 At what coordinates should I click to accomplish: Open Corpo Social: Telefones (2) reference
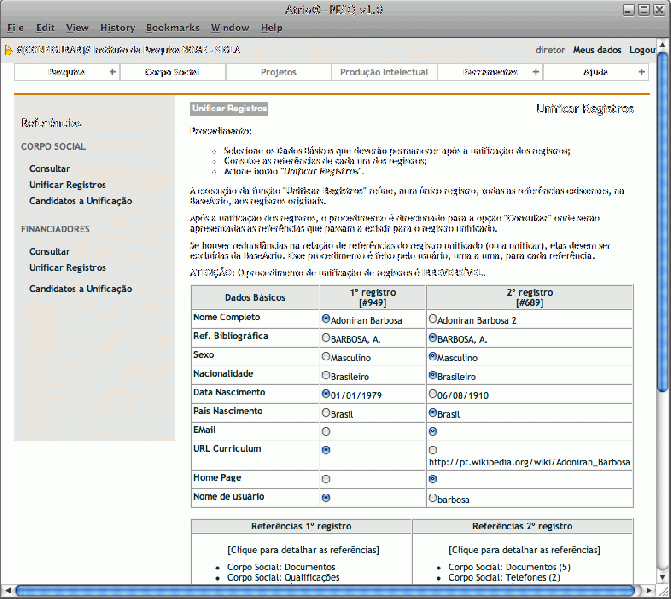(x=504, y=577)
